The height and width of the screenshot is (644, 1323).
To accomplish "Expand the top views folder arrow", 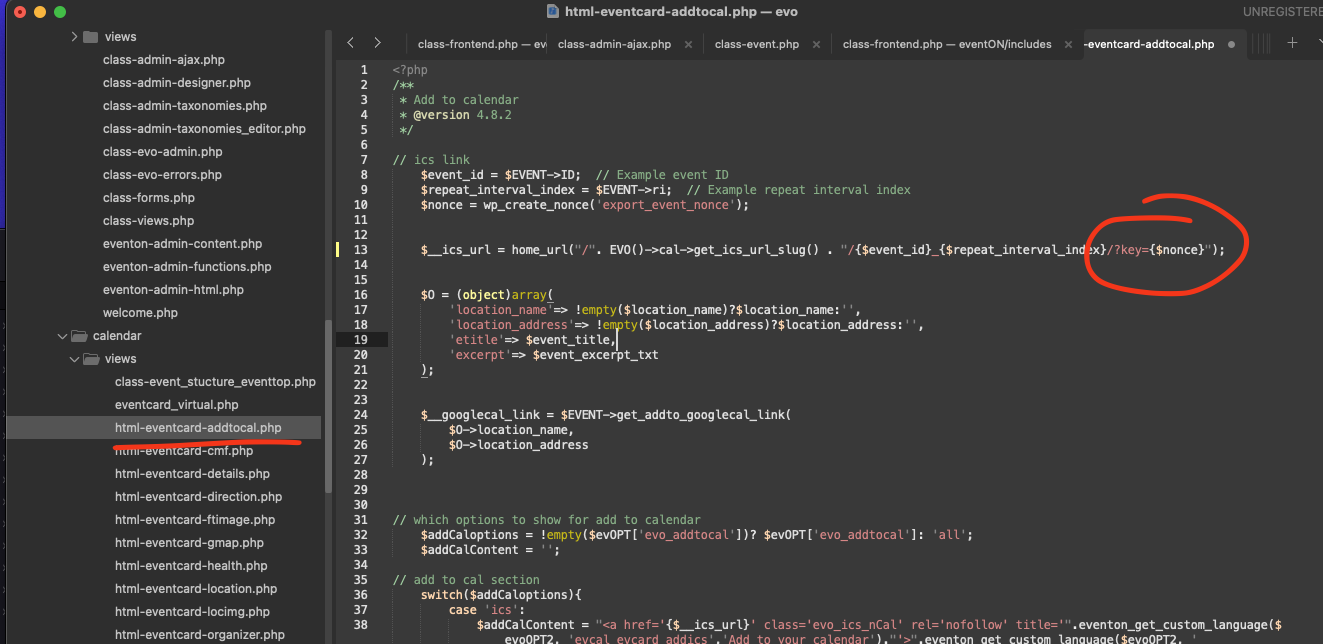I will (74, 37).
